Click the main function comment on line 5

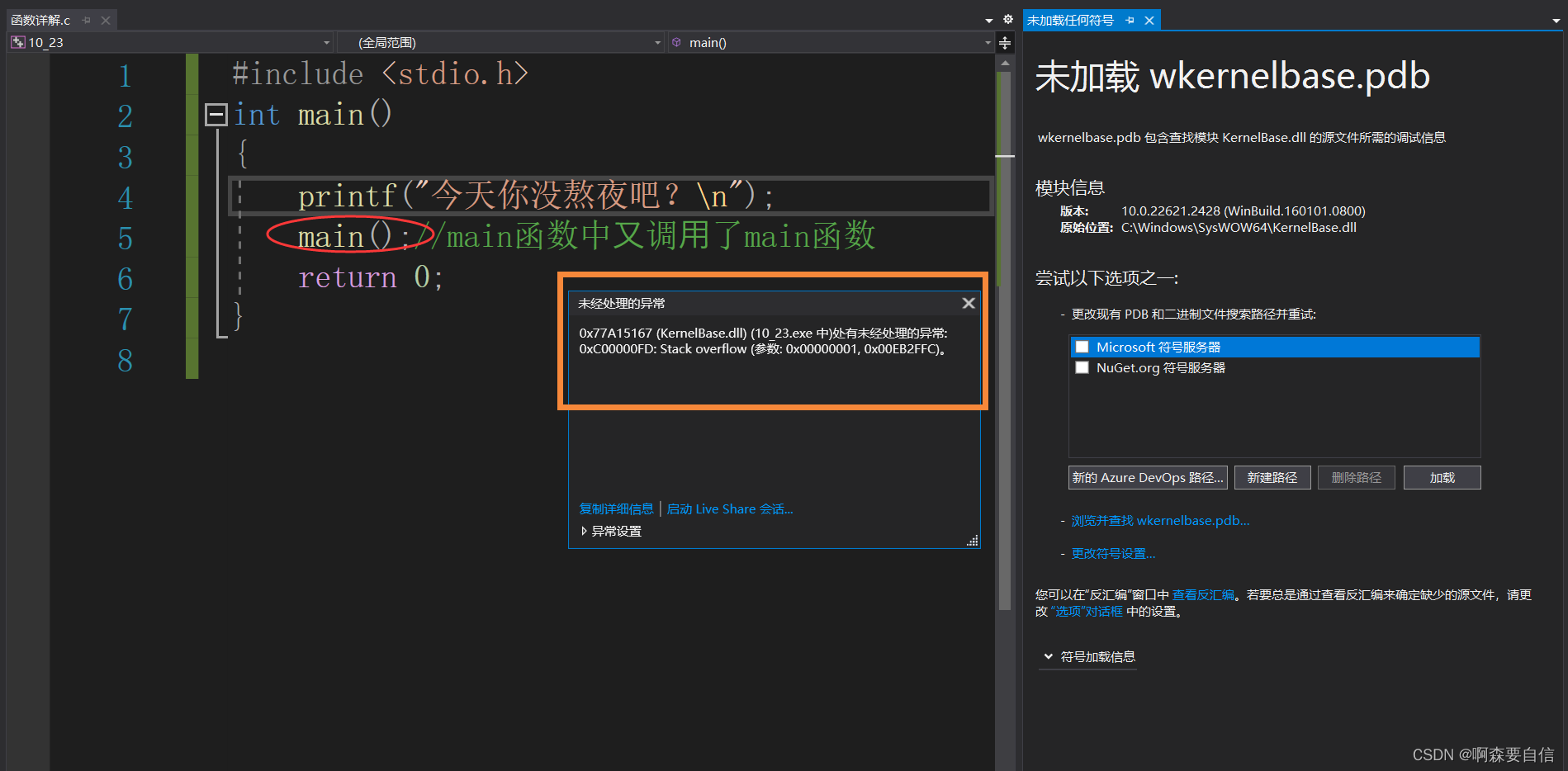click(647, 236)
